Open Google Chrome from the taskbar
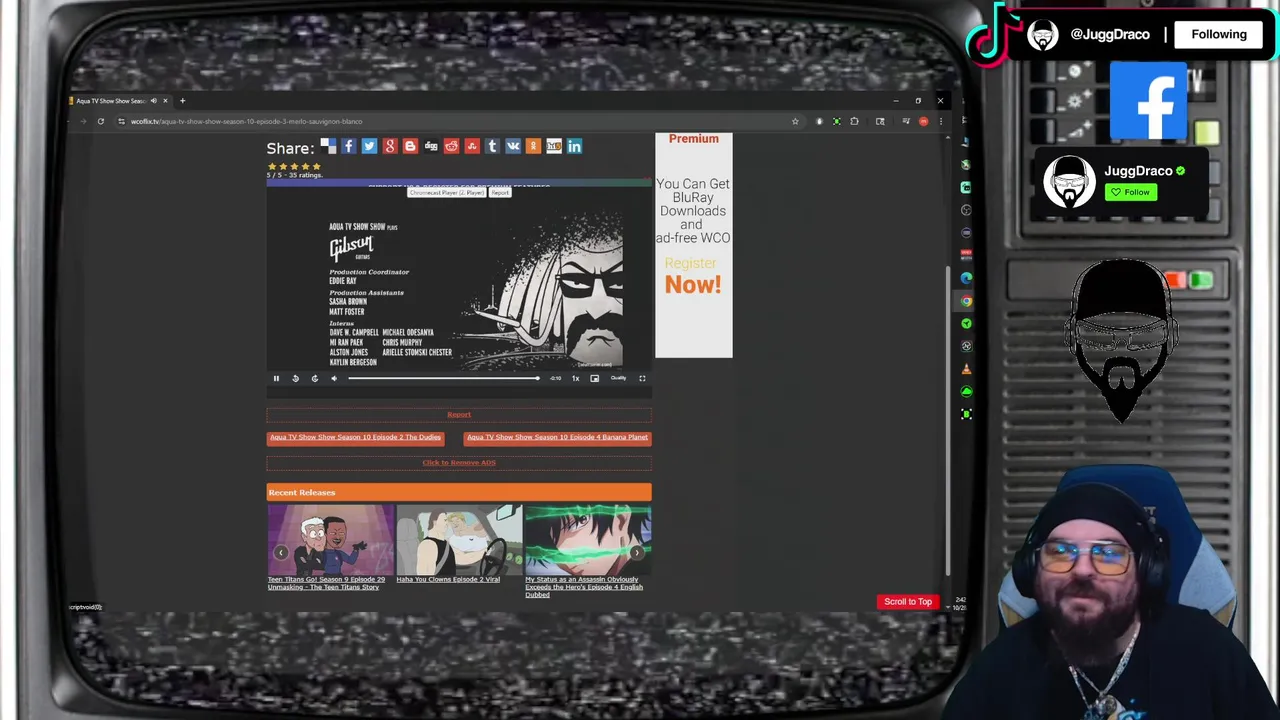1280x720 pixels. point(966,301)
